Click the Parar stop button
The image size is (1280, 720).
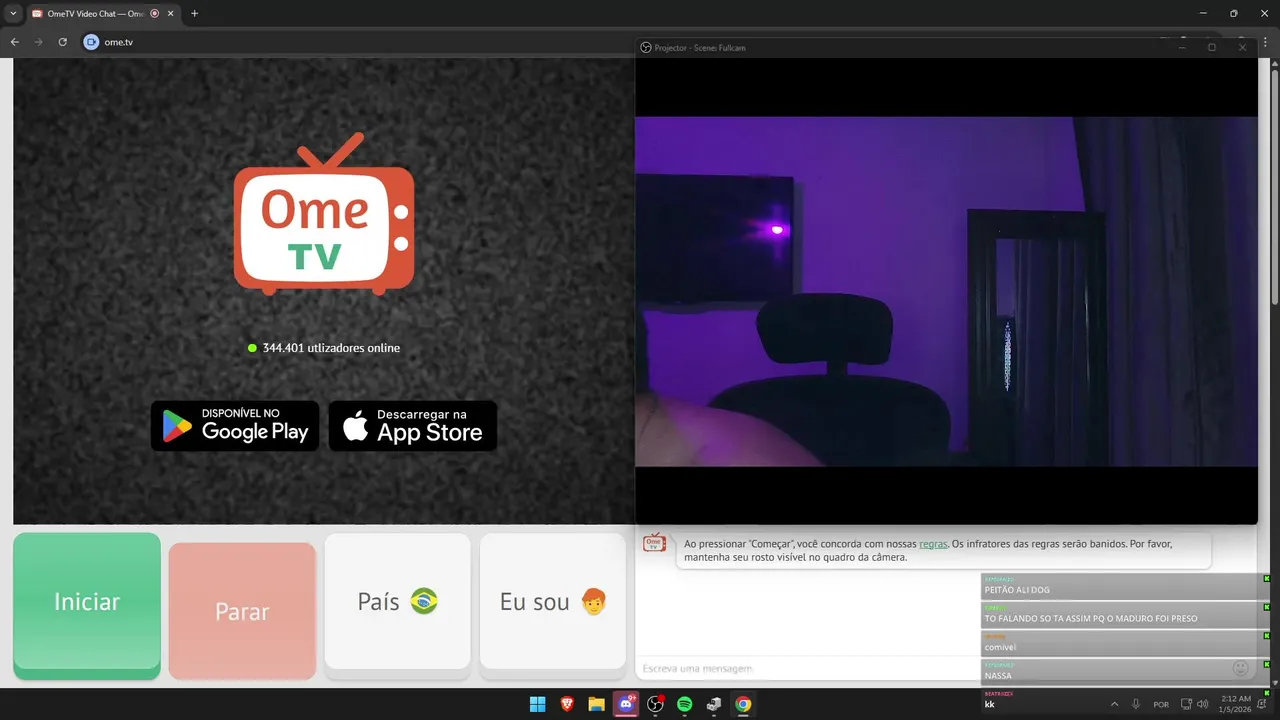tap(242, 611)
